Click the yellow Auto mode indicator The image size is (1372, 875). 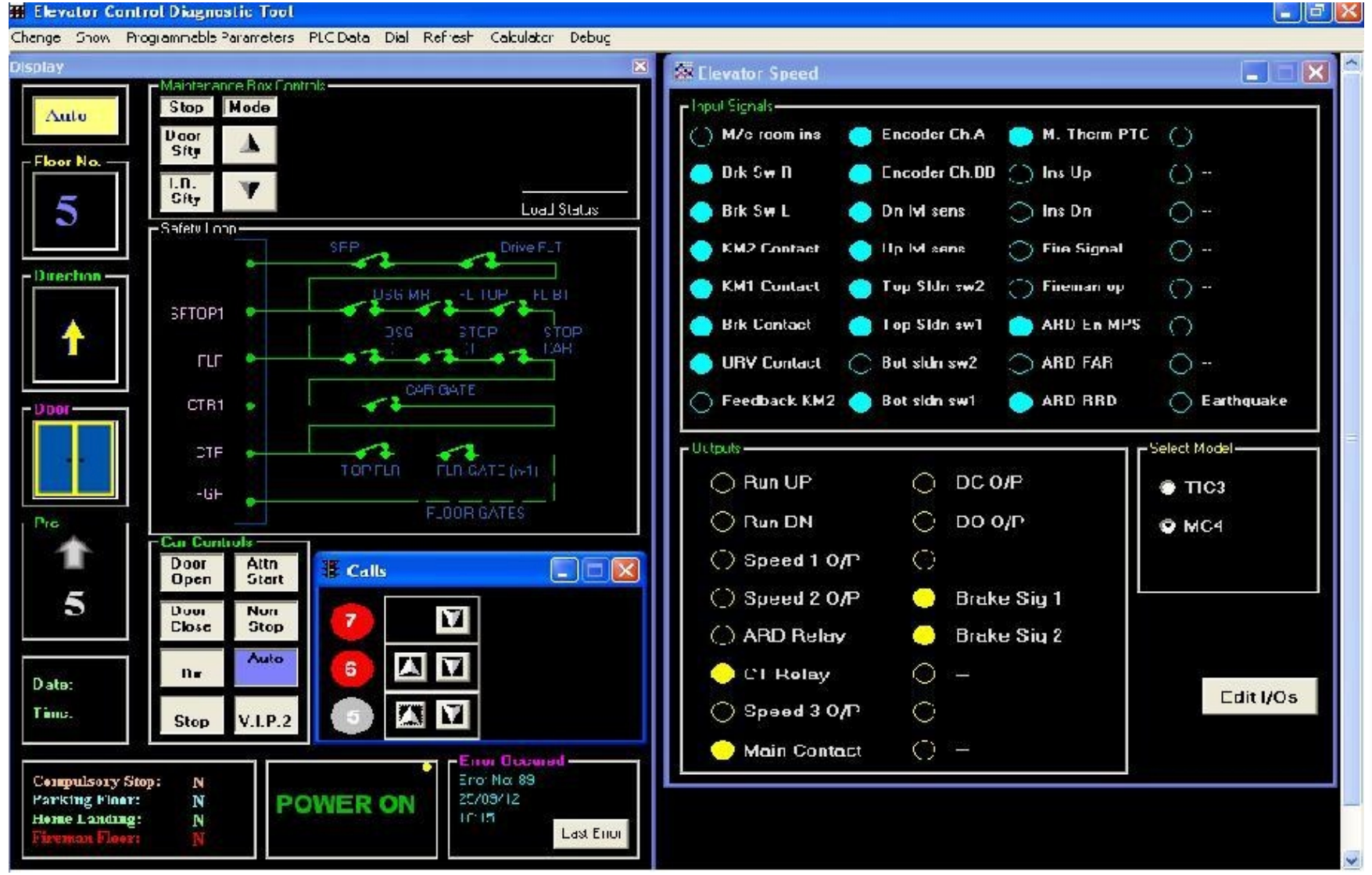click(x=75, y=116)
